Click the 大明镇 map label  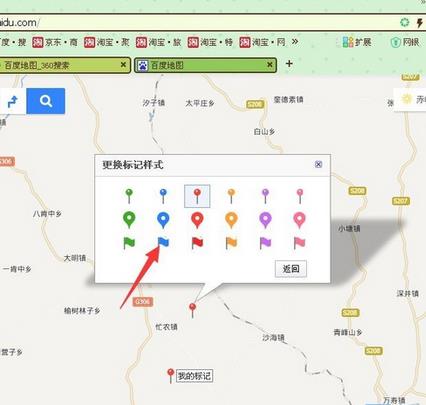[x=75, y=258]
